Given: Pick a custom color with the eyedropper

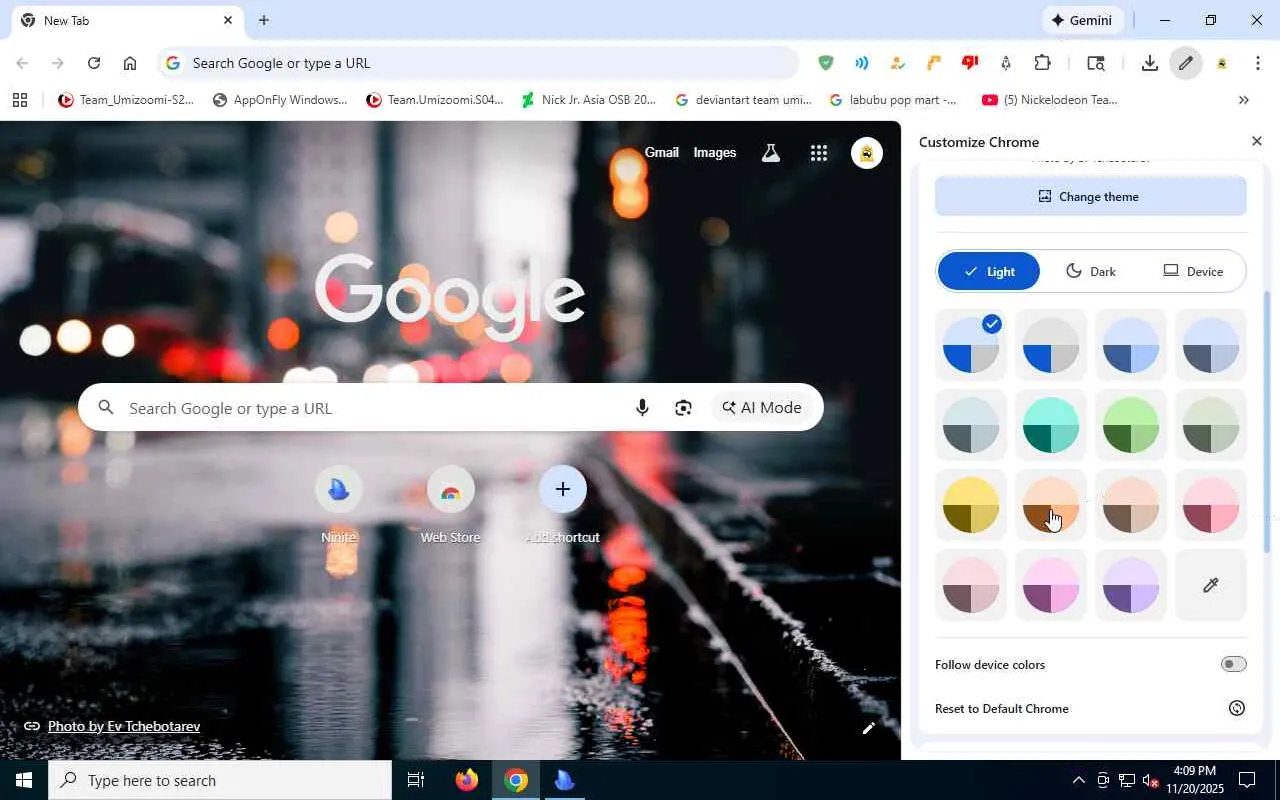Looking at the screenshot, I should (x=1211, y=585).
